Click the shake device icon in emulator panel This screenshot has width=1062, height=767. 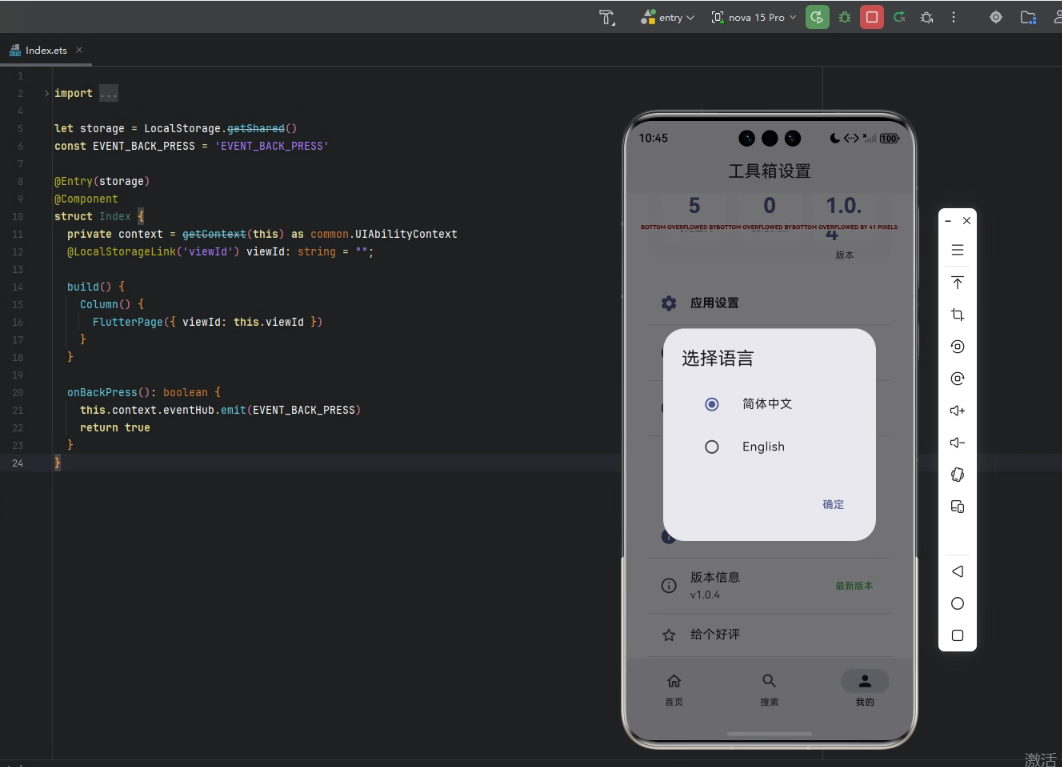click(x=957, y=474)
